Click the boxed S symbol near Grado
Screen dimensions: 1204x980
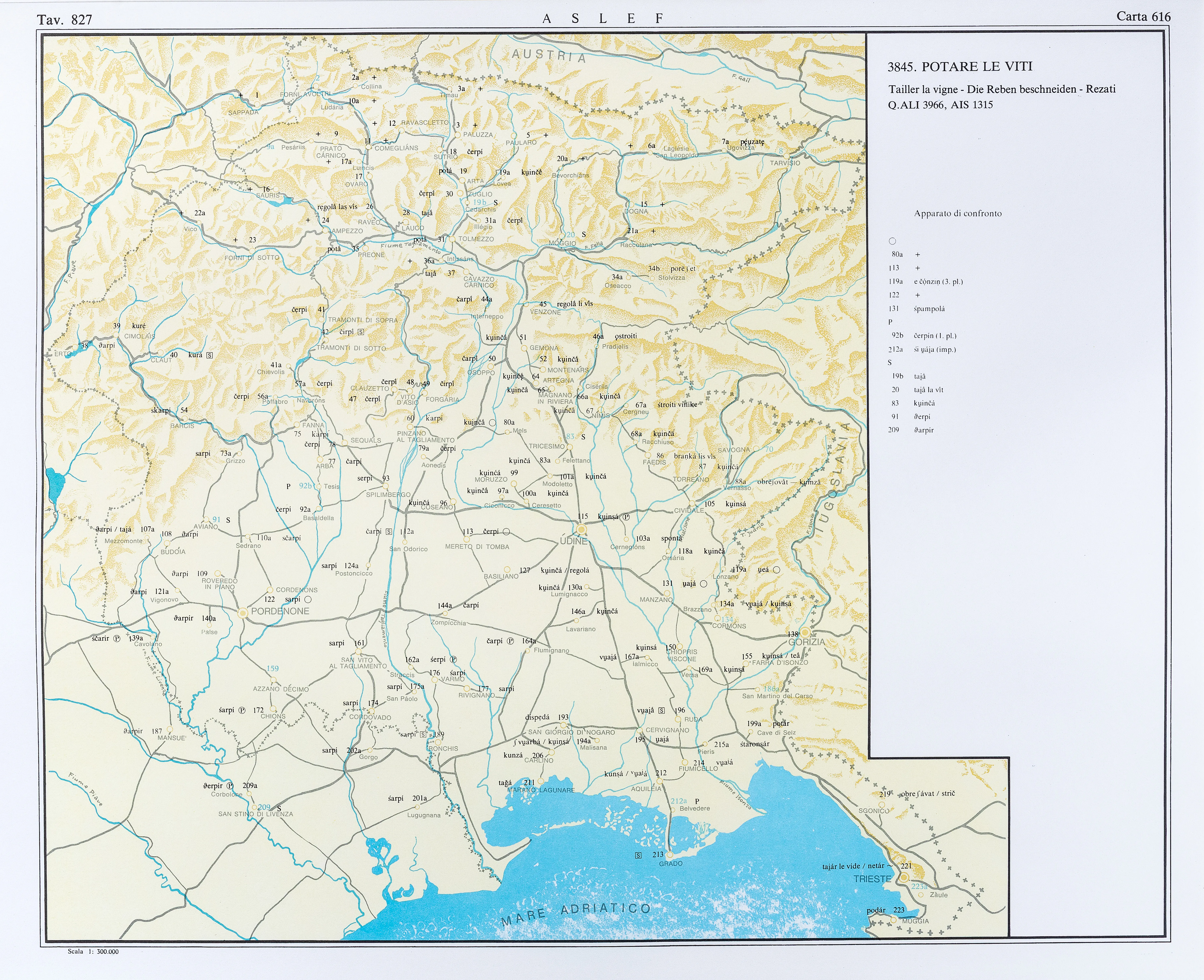tap(639, 855)
